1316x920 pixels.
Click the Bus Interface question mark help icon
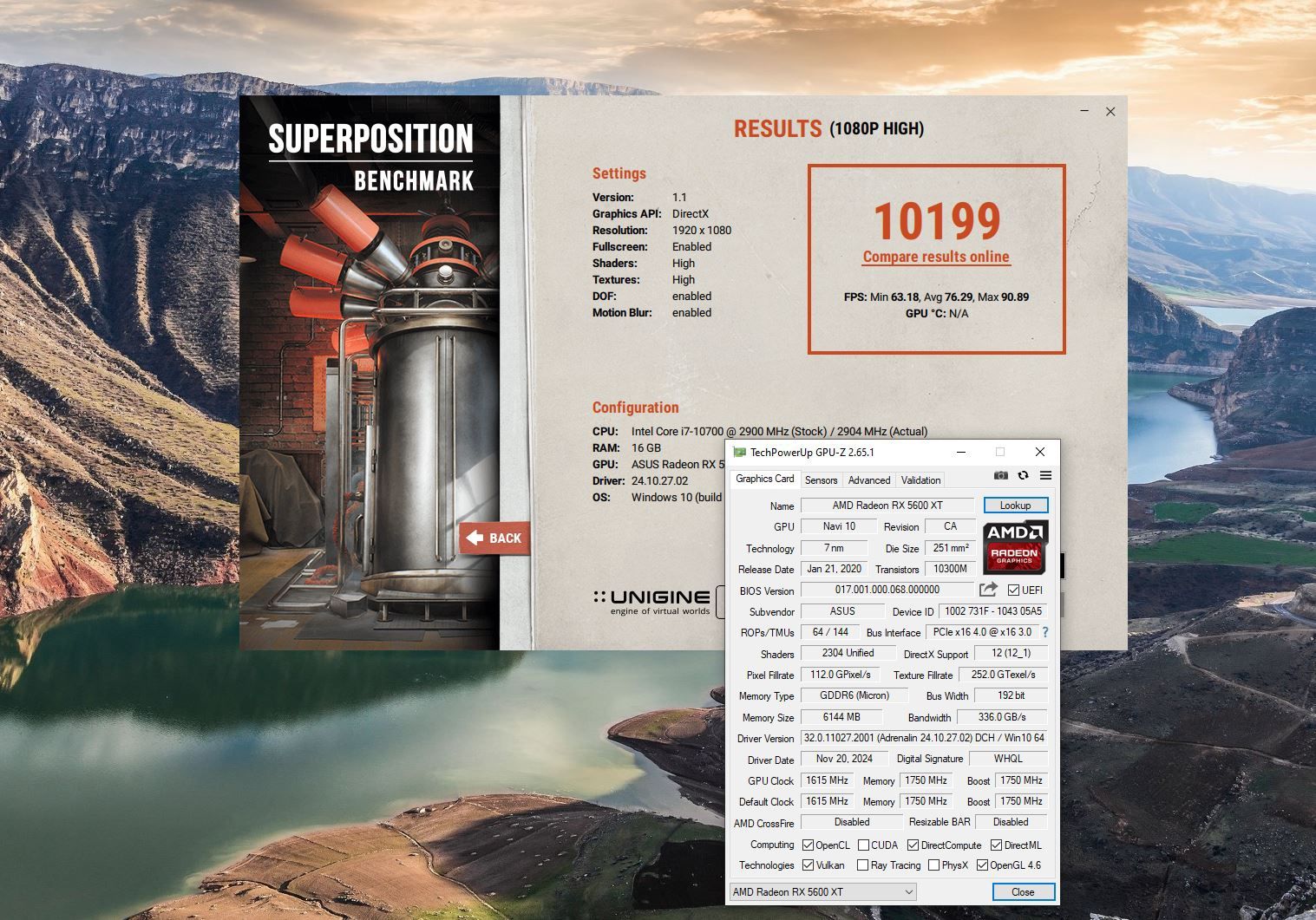coord(1045,632)
